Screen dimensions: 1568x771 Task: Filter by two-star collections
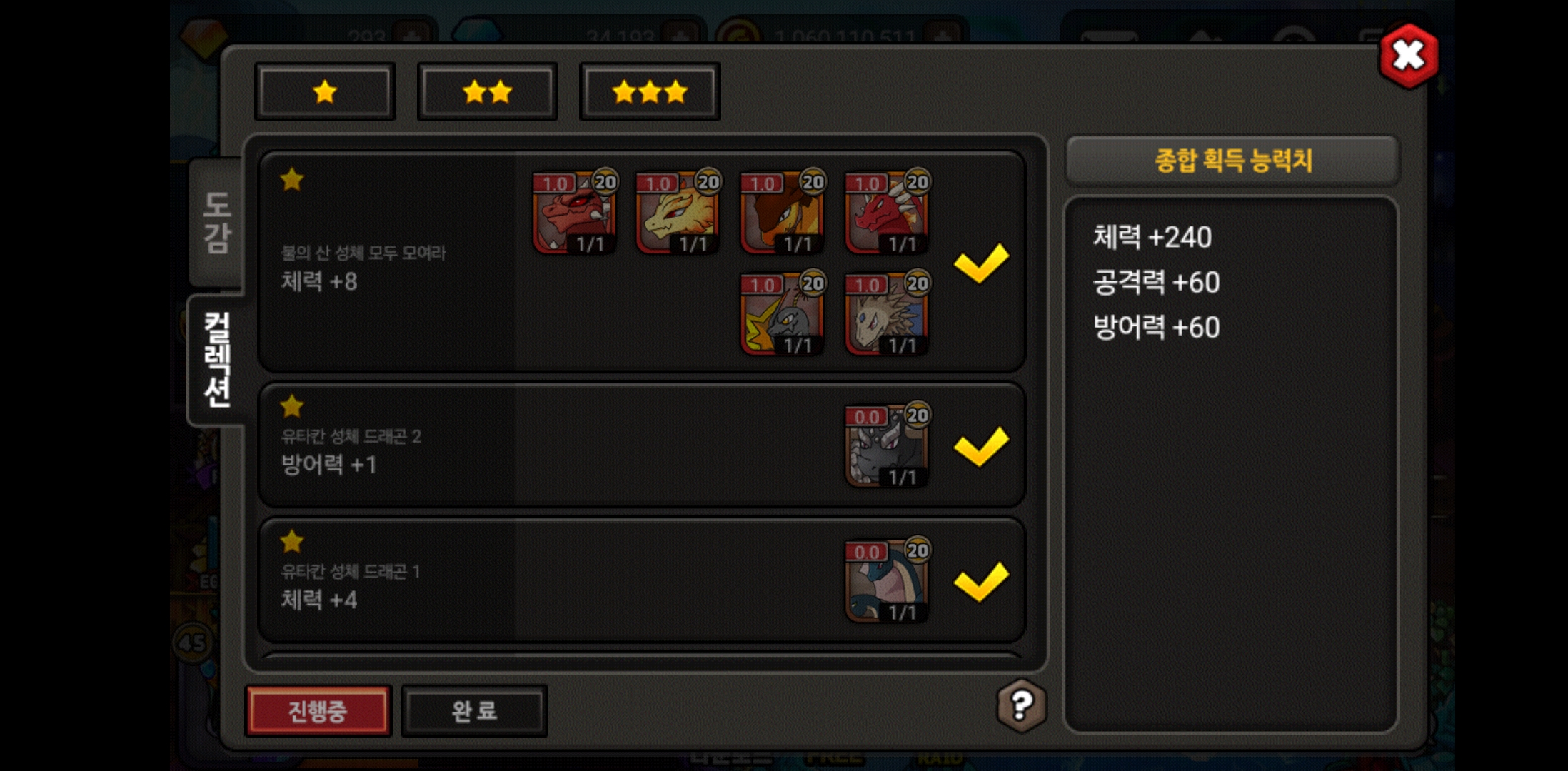pyautogui.click(x=488, y=92)
